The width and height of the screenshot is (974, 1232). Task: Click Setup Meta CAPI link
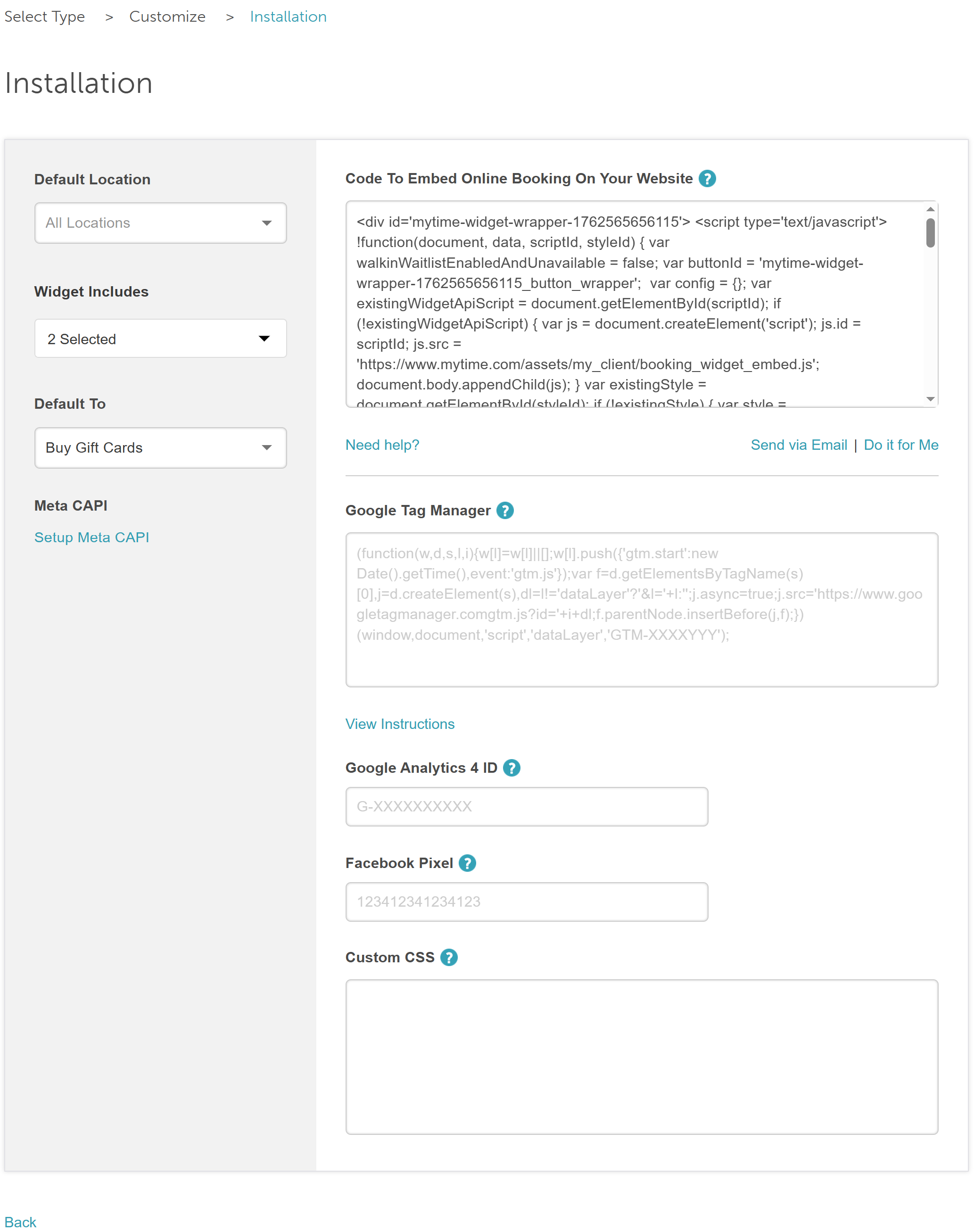[92, 537]
